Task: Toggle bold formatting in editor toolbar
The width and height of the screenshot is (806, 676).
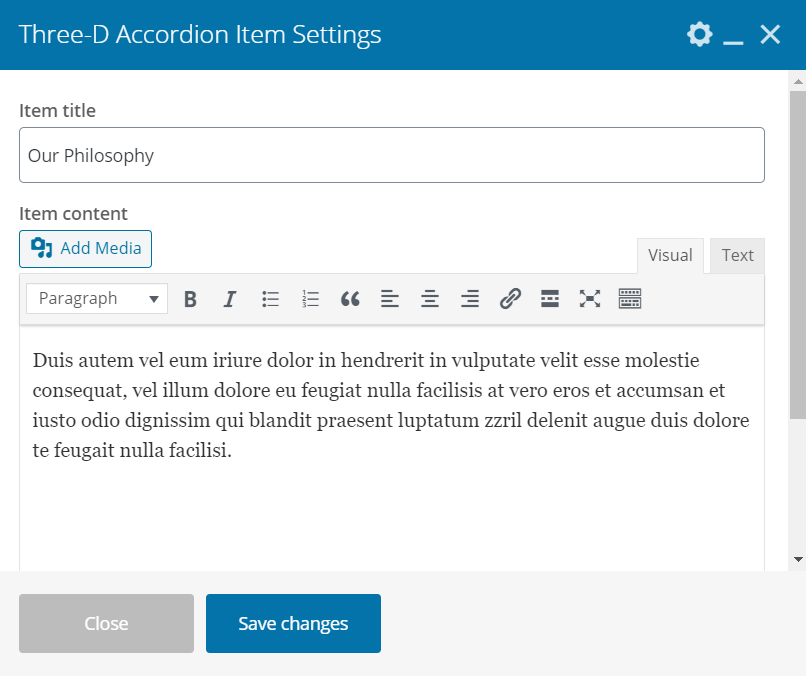Action: 190,298
